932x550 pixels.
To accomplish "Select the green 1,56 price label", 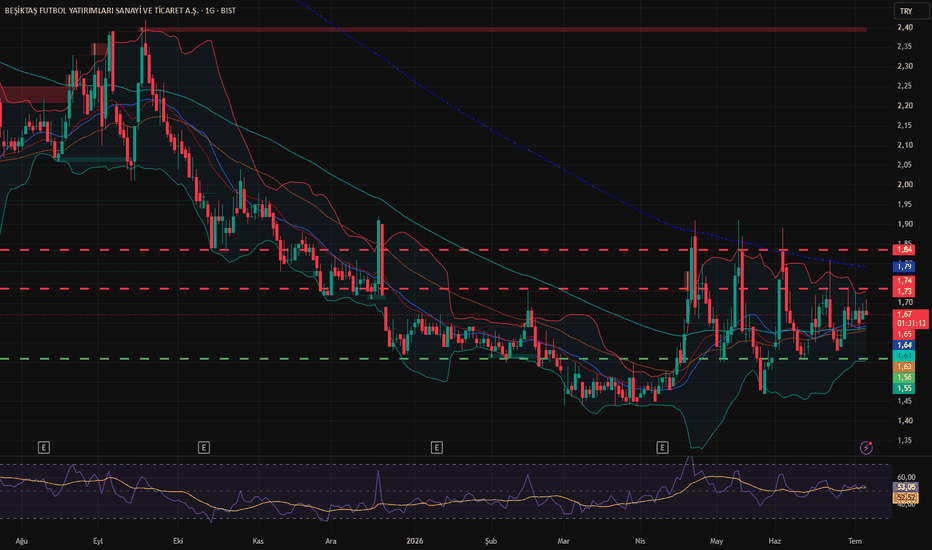I will click(904, 377).
